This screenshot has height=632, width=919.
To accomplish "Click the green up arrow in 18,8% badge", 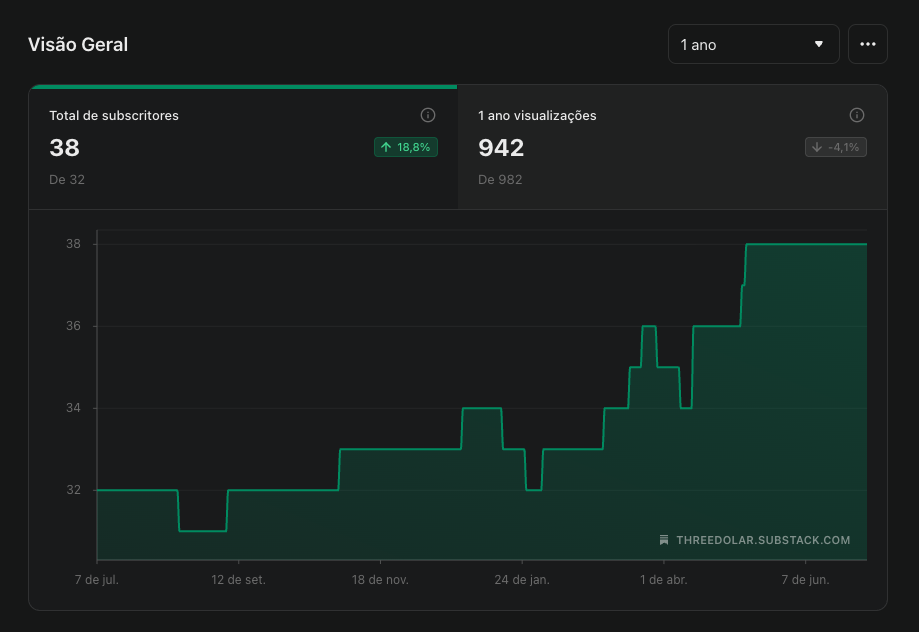I will (x=386, y=147).
